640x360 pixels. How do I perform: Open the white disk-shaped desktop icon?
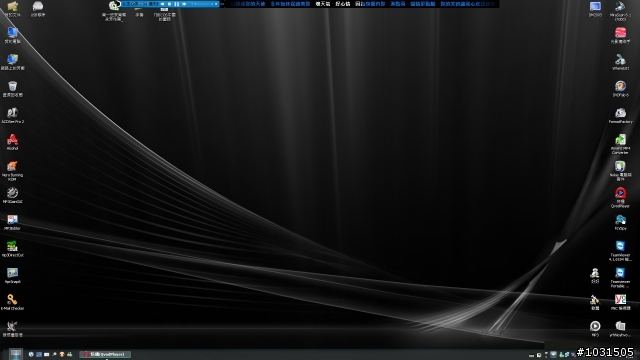(38, 6)
